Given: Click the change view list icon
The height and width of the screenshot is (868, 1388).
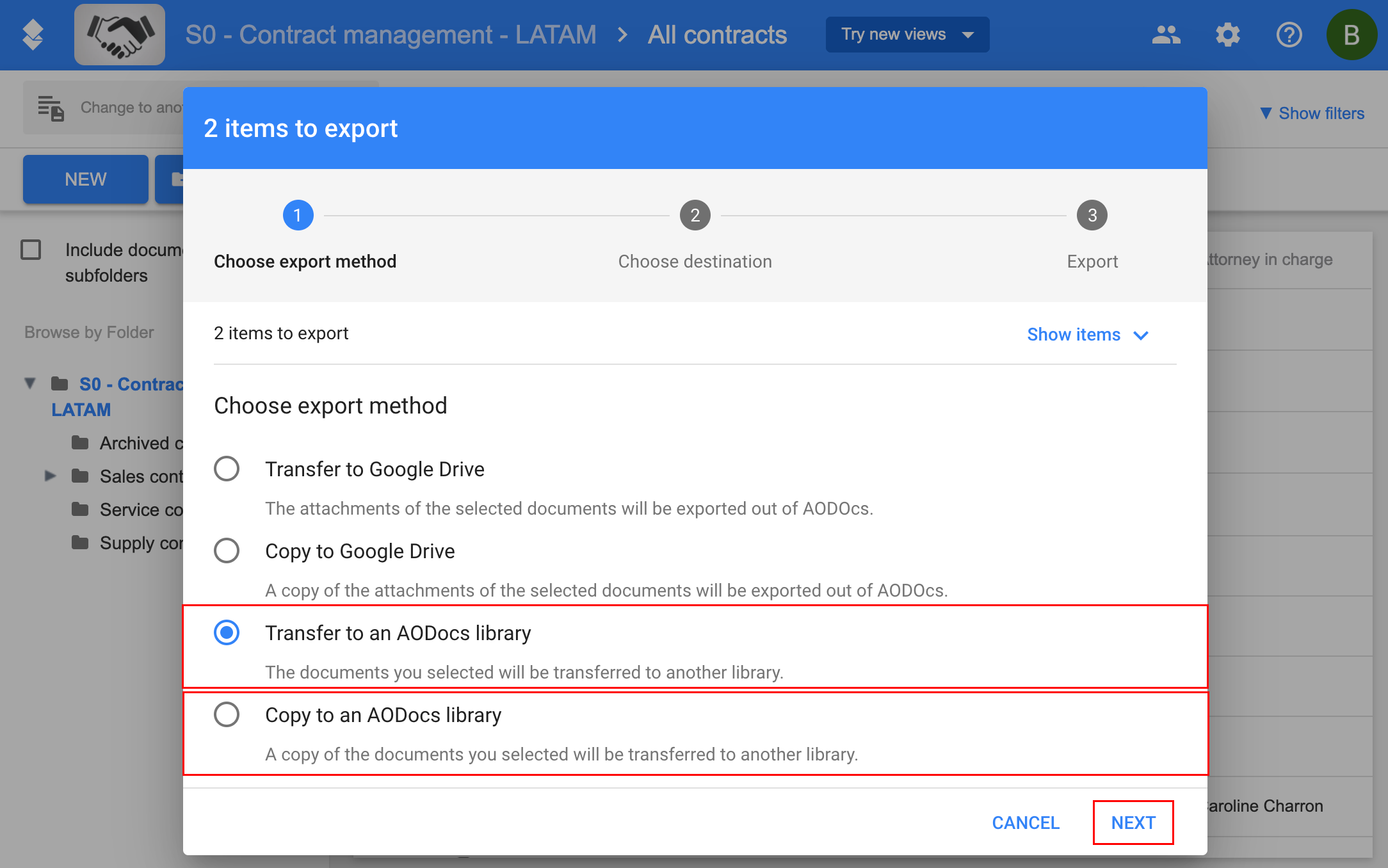Looking at the screenshot, I should pyautogui.click(x=51, y=108).
